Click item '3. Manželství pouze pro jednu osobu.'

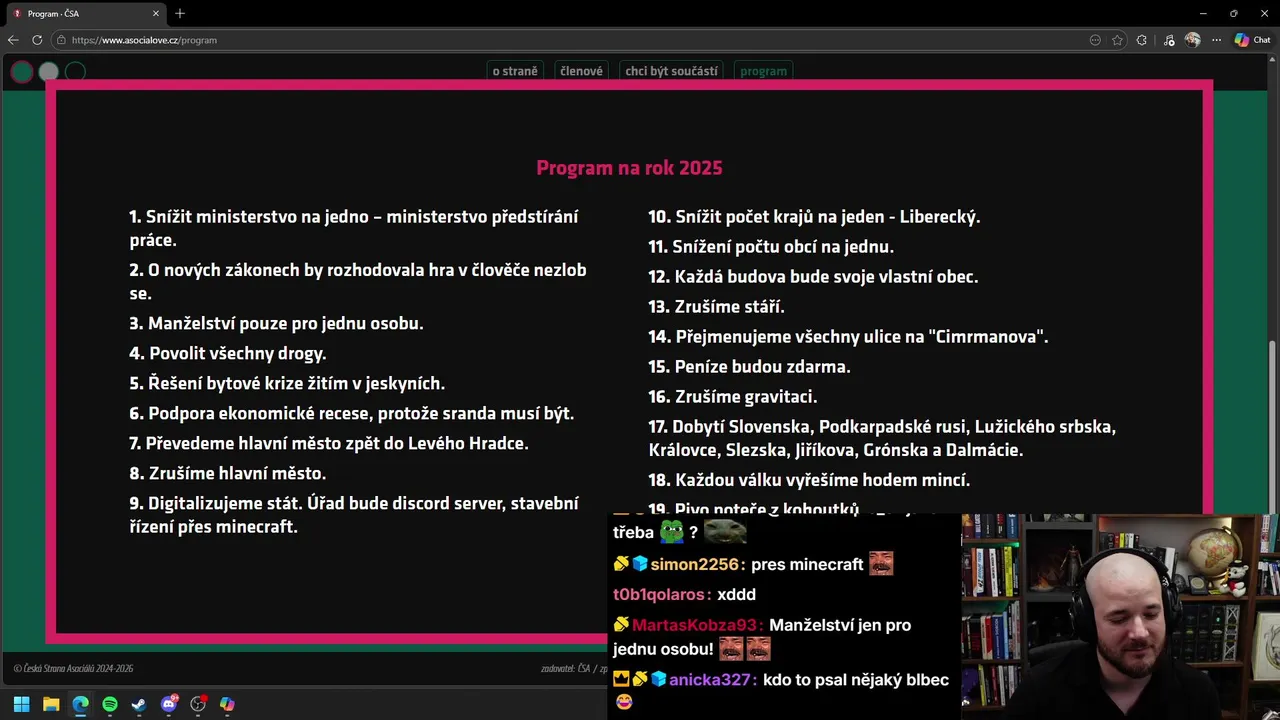click(276, 323)
